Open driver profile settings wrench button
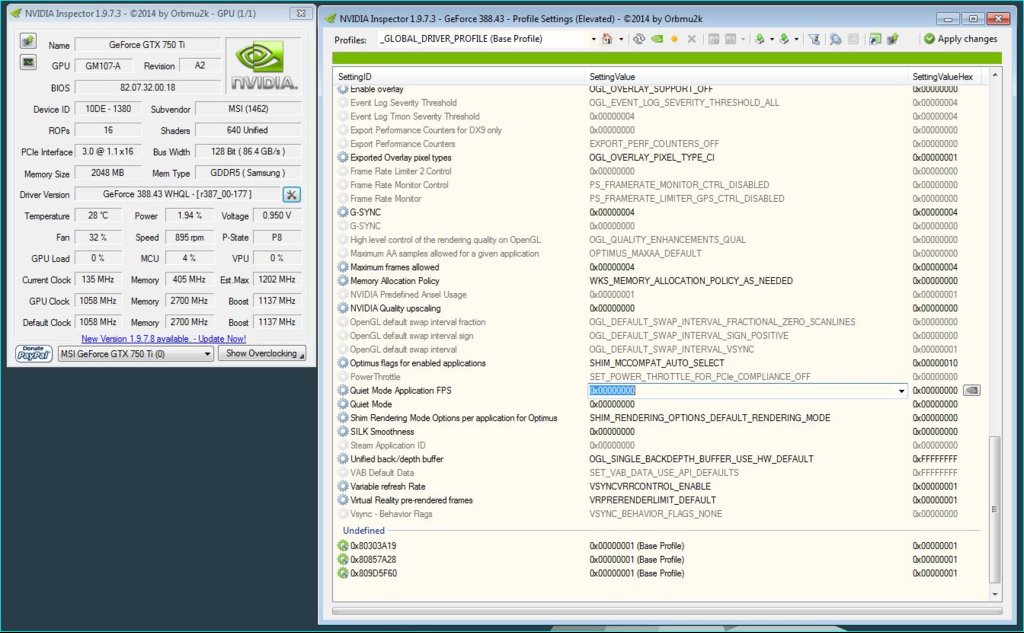The image size is (1024, 633). (x=291, y=195)
